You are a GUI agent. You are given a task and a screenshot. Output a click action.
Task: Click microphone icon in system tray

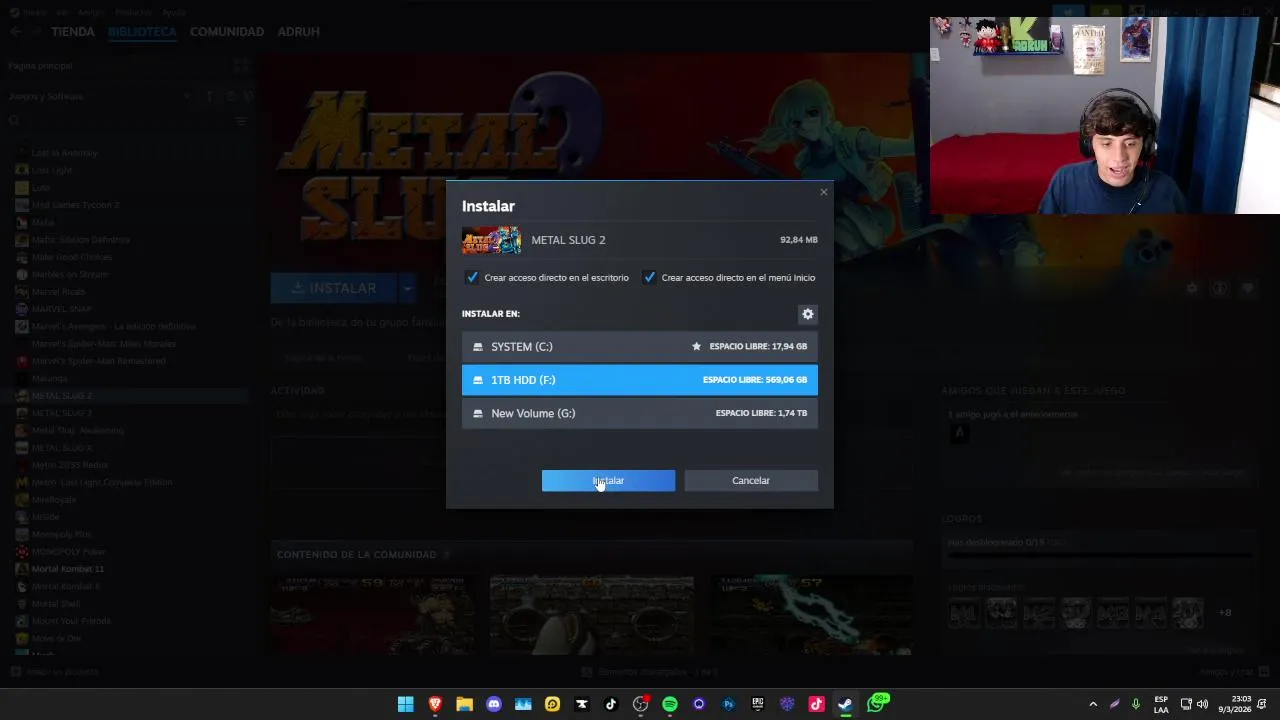click(1137, 704)
